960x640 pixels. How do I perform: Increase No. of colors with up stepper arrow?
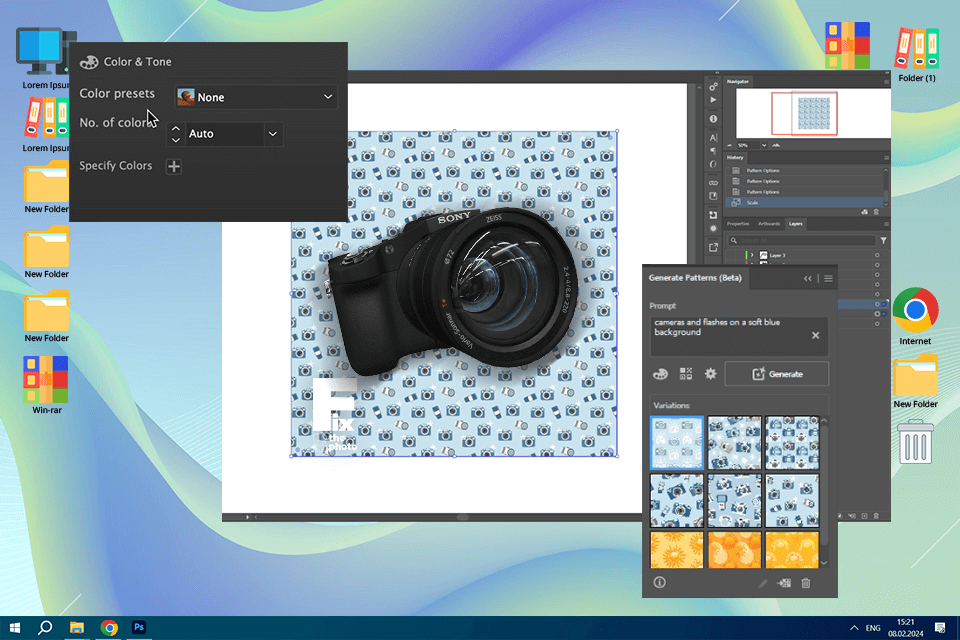coord(176,129)
